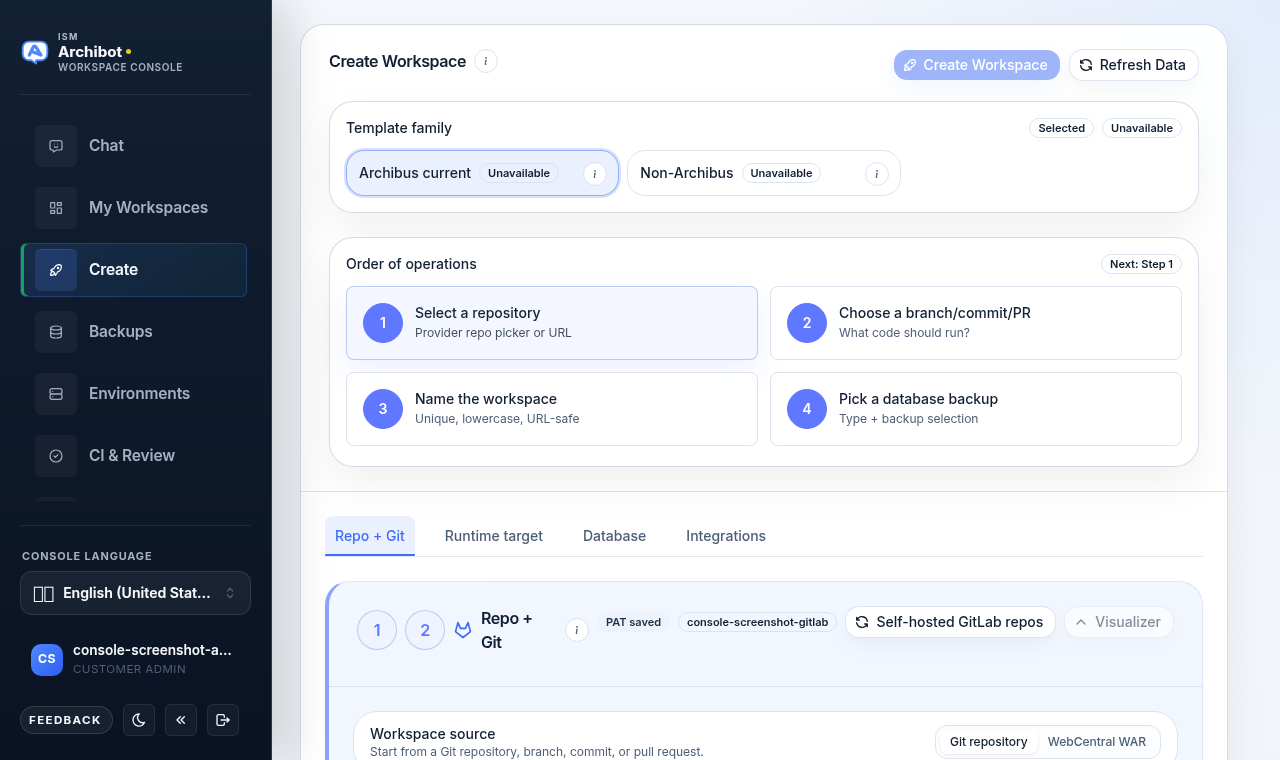Viewport: 1280px width, 760px height.
Task: Expand the Visualizer panel
Action: coord(1118,622)
